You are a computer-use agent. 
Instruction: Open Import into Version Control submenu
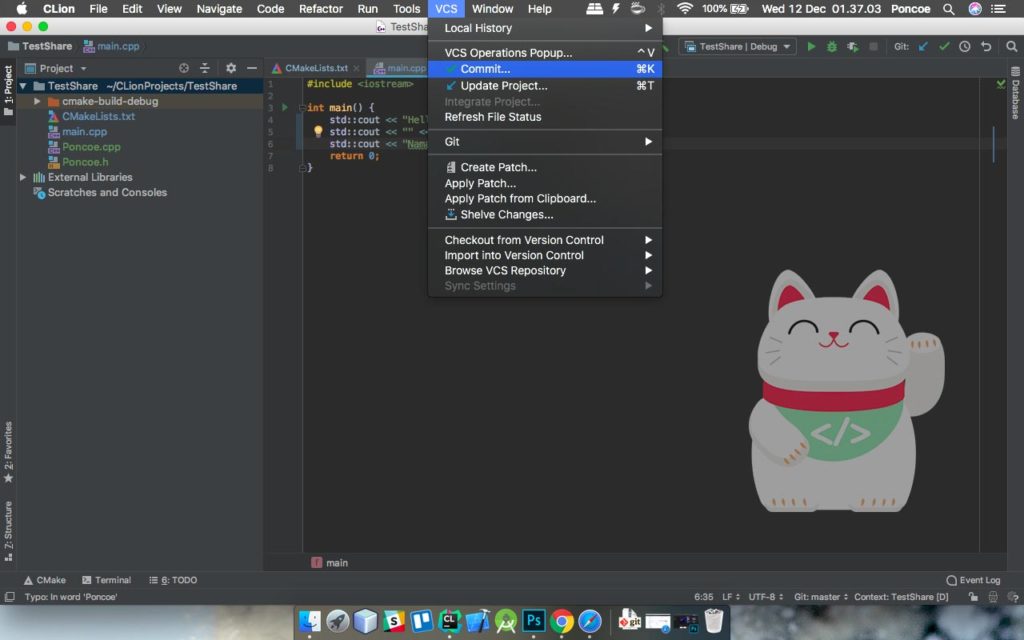pos(545,255)
